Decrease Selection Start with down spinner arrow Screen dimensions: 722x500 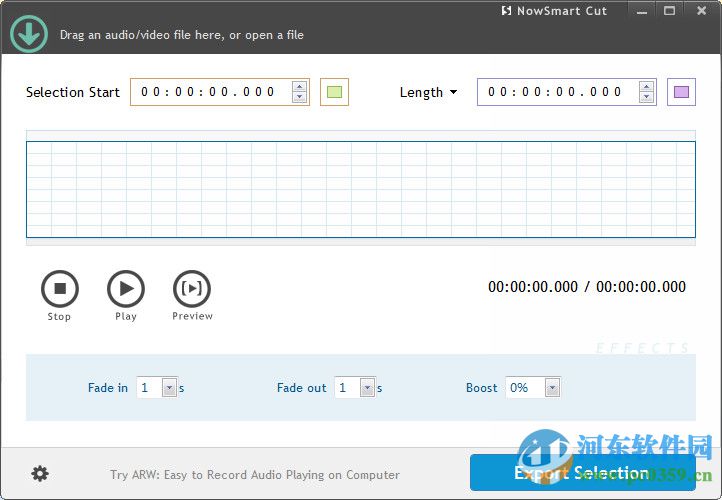299,97
